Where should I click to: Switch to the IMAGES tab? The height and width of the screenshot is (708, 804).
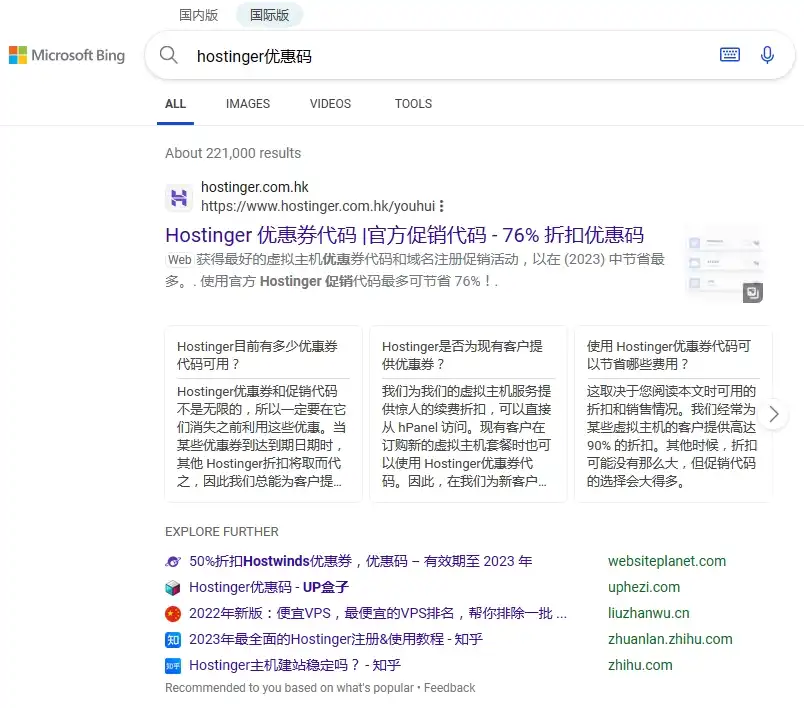tap(248, 104)
